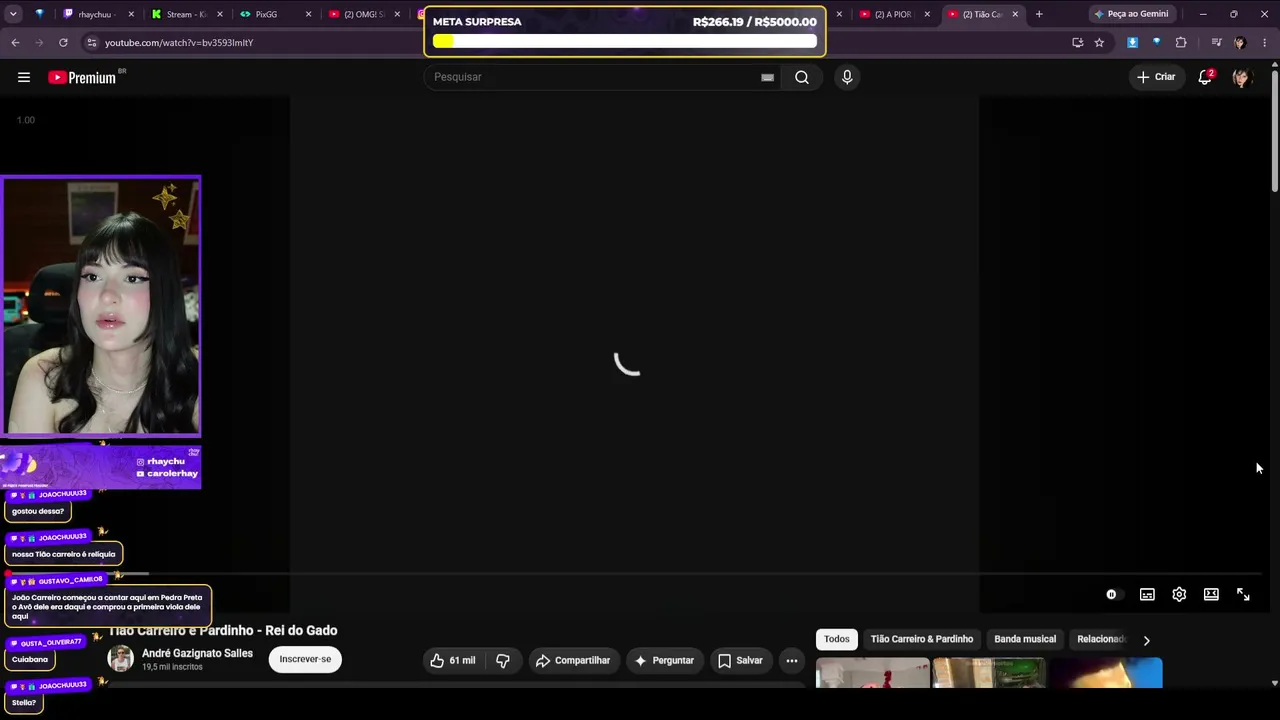
Task: Open the Chrome three-dot menu
Action: tap(1265, 42)
